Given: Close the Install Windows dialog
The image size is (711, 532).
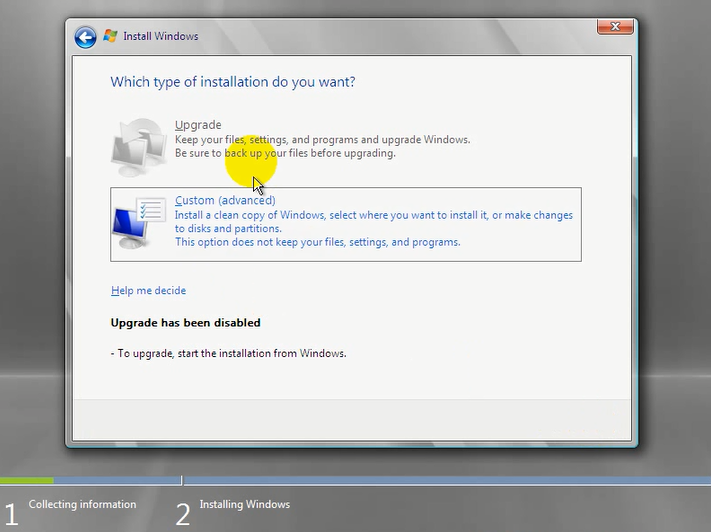Looking at the screenshot, I should click(x=615, y=27).
